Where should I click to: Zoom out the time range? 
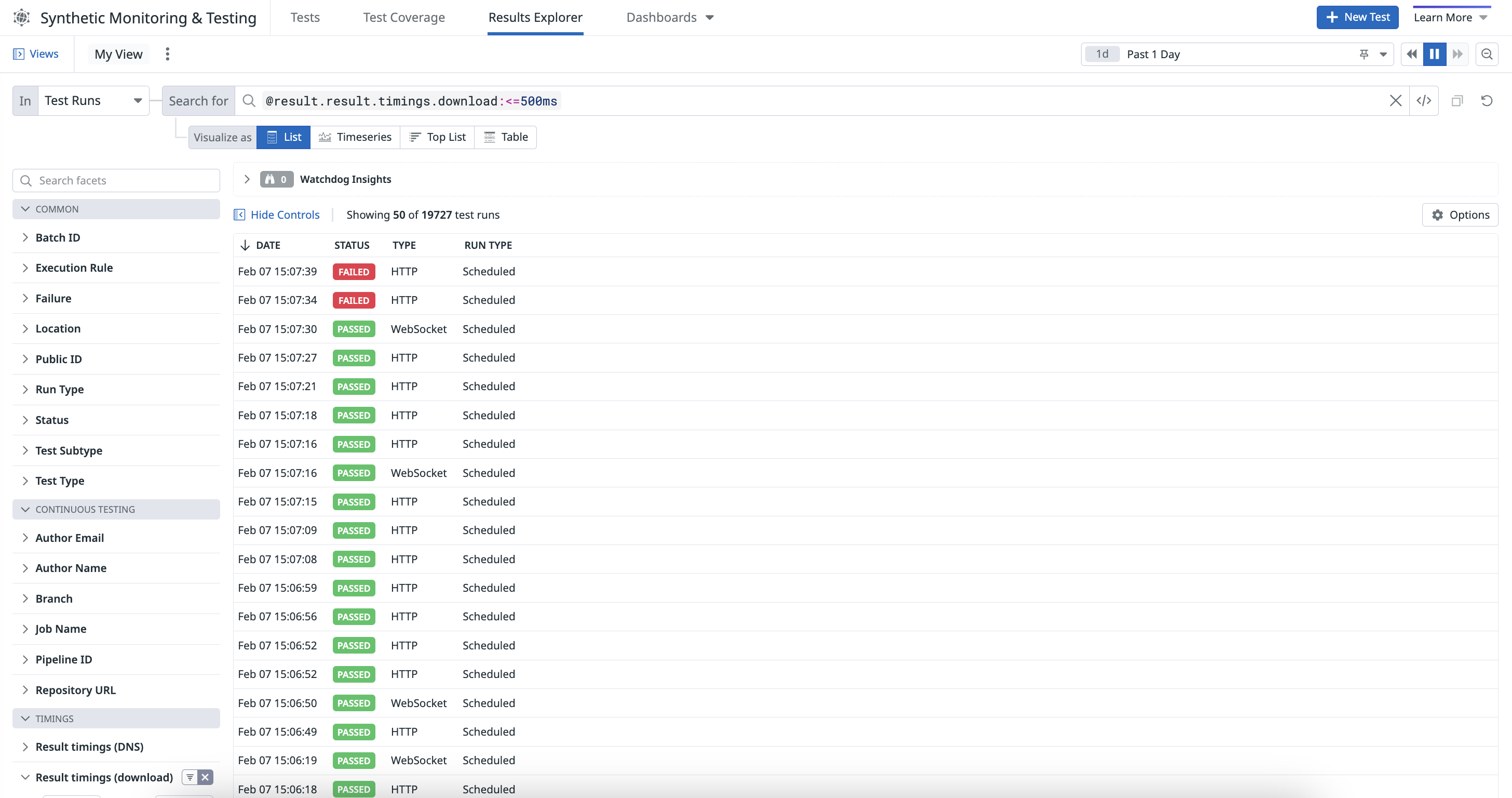(x=1487, y=54)
